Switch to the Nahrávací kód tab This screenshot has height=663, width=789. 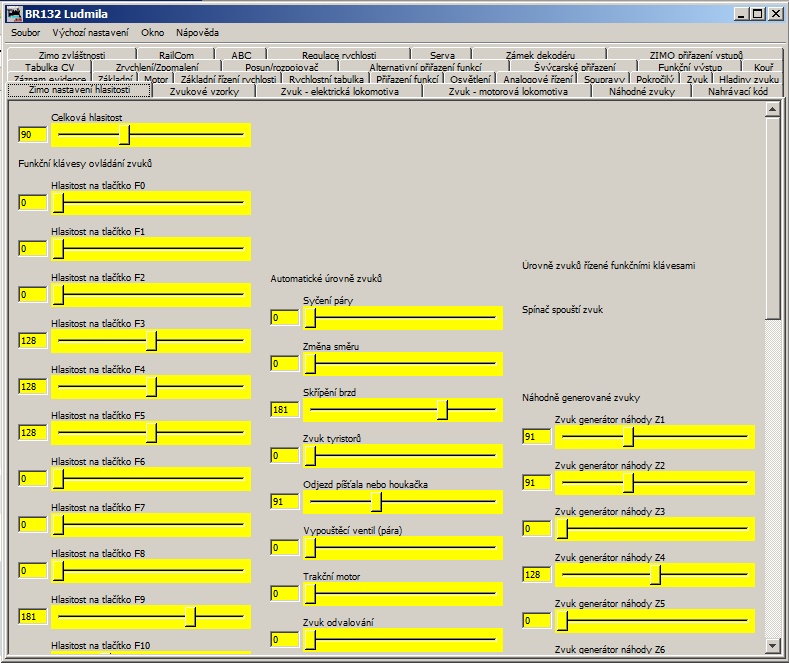tap(737, 91)
